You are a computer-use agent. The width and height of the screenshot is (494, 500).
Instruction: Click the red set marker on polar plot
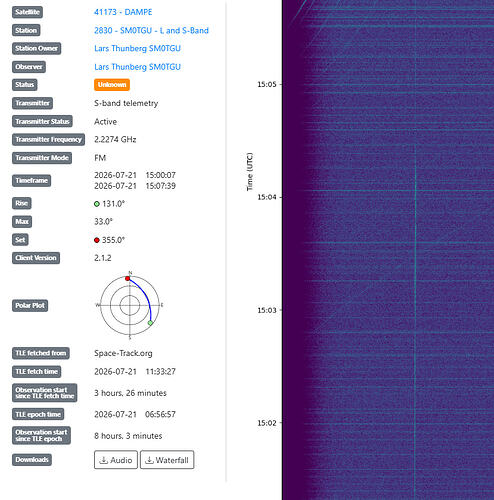click(x=128, y=278)
